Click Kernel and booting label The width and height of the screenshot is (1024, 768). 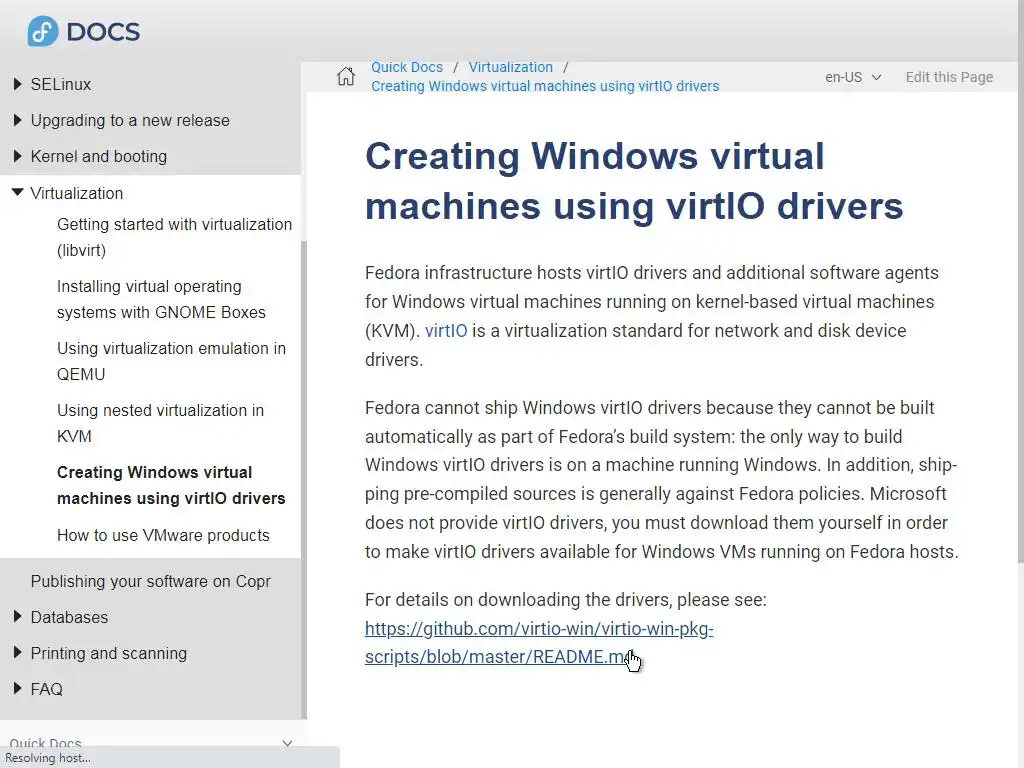pos(99,156)
